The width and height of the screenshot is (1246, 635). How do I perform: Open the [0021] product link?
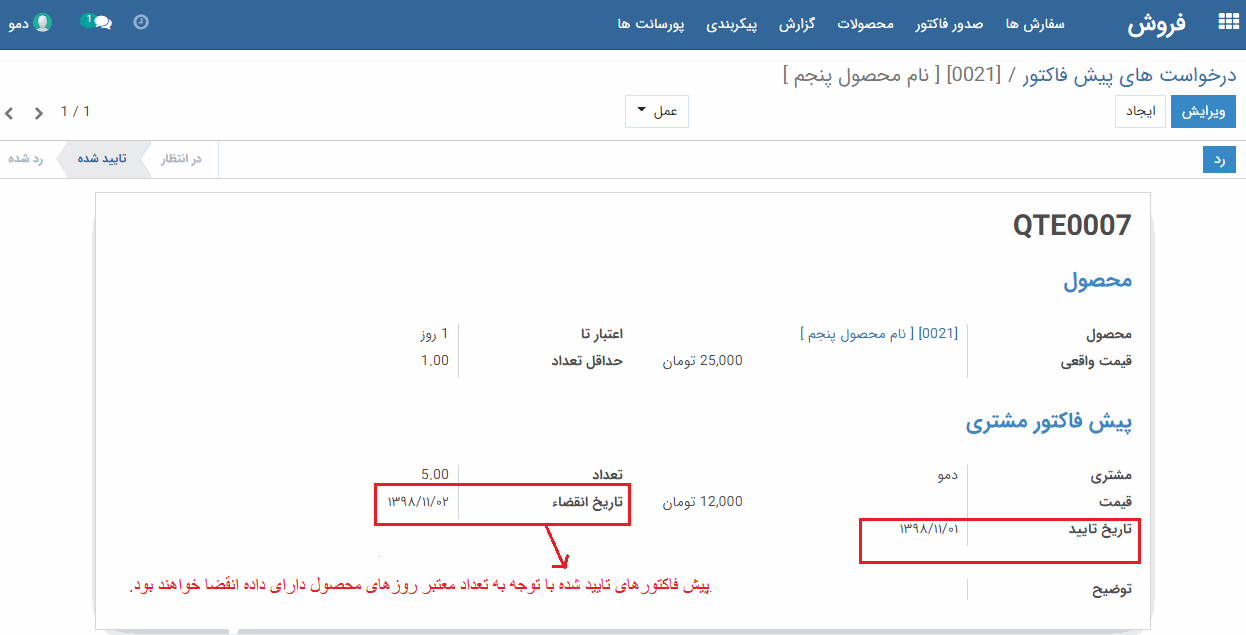coord(880,334)
